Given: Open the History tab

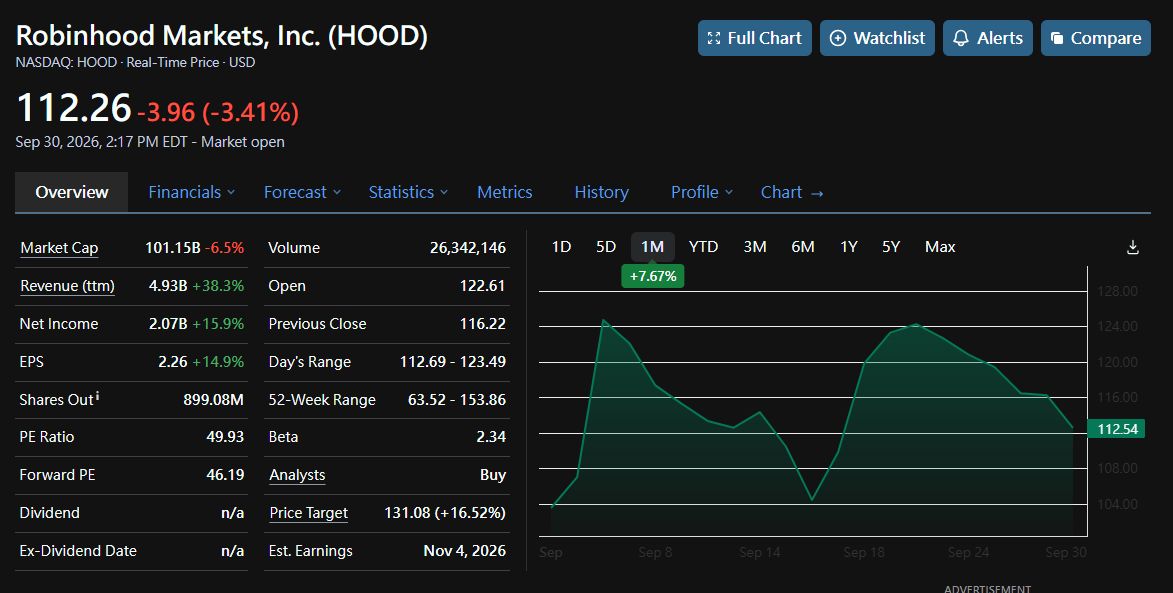Looking at the screenshot, I should [x=601, y=192].
